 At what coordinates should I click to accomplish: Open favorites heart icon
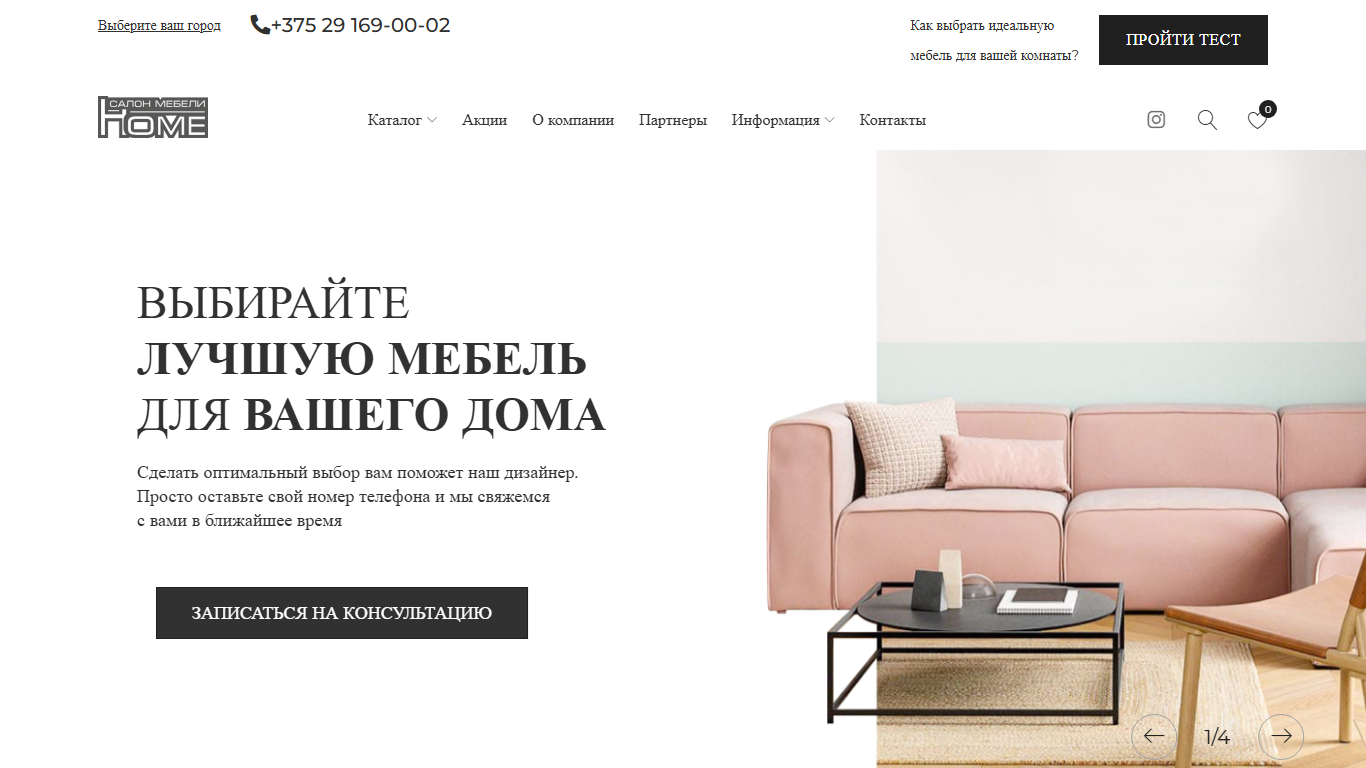tap(1257, 121)
